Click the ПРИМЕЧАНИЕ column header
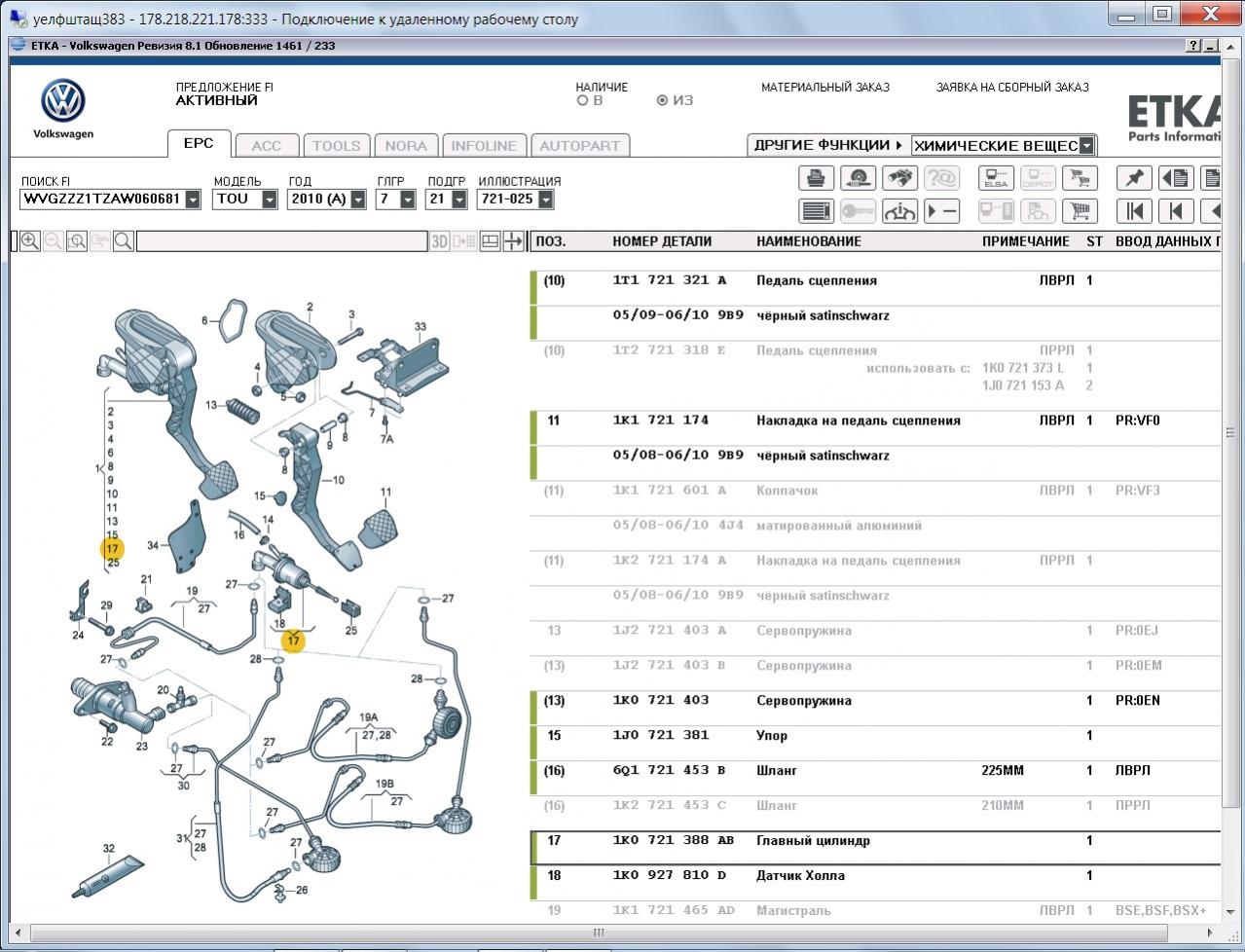Image resolution: width=1245 pixels, height=952 pixels. (1025, 241)
